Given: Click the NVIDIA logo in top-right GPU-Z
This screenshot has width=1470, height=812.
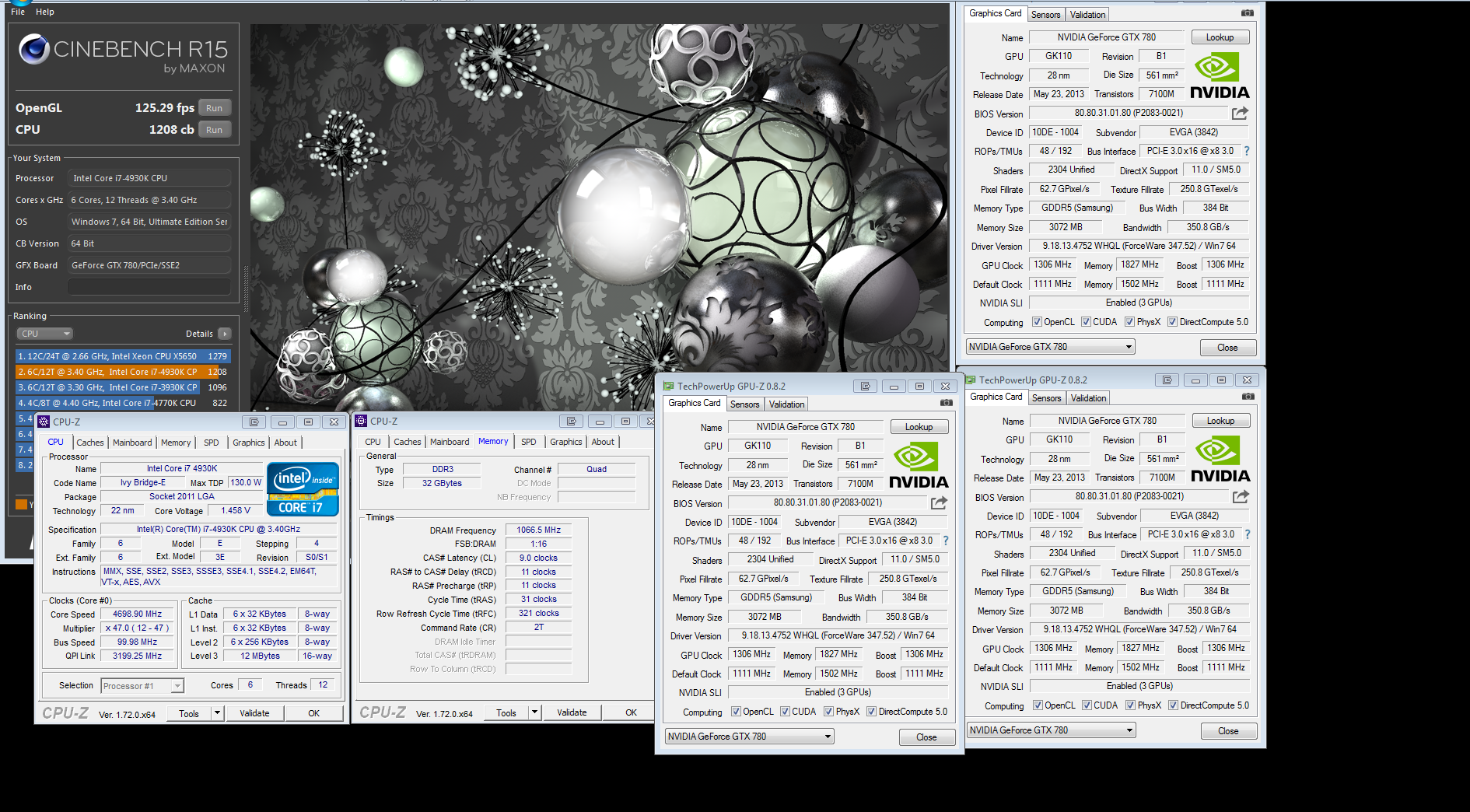Looking at the screenshot, I should (1219, 75).
